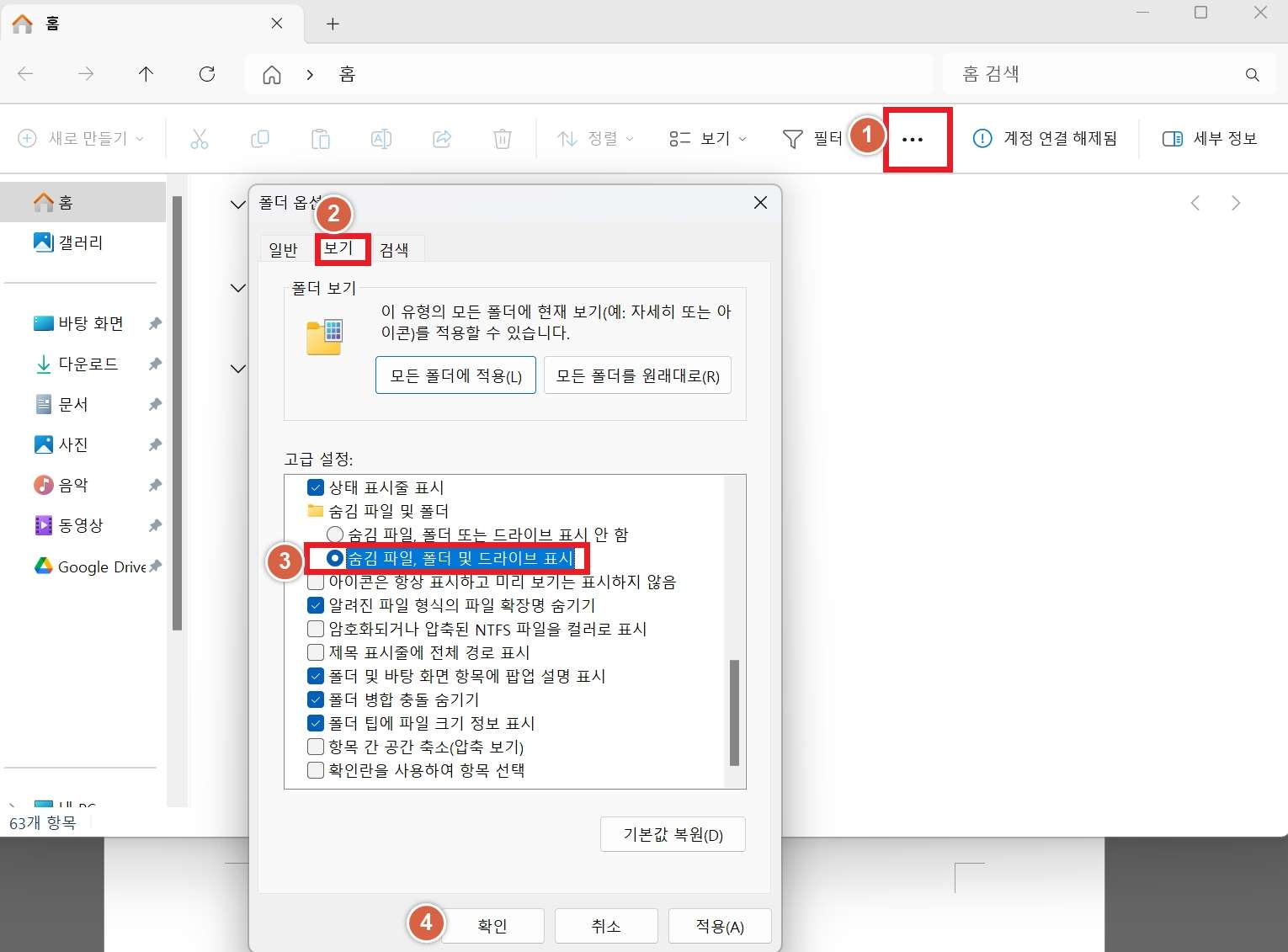Unpin 바탕 화면 using its pin icon
The height and width of the screenshot is (952, 1288).
[155, 323]
